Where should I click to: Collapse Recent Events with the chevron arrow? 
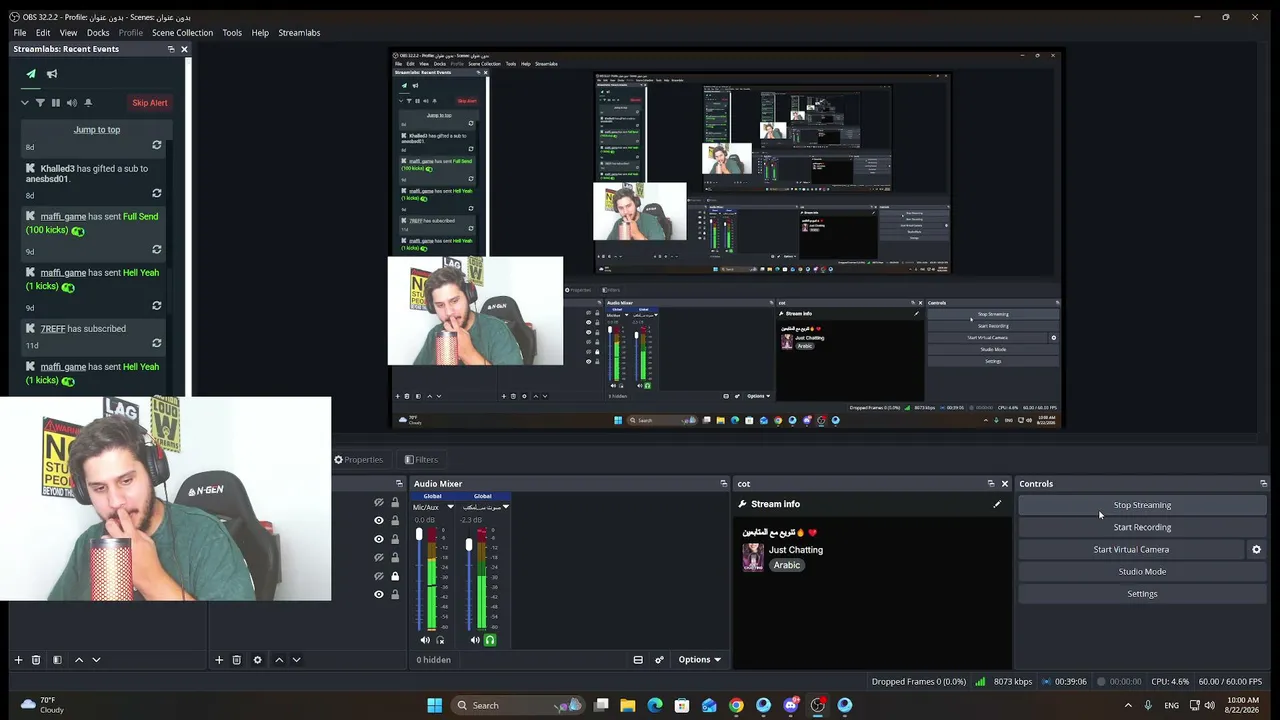point(25,103)
